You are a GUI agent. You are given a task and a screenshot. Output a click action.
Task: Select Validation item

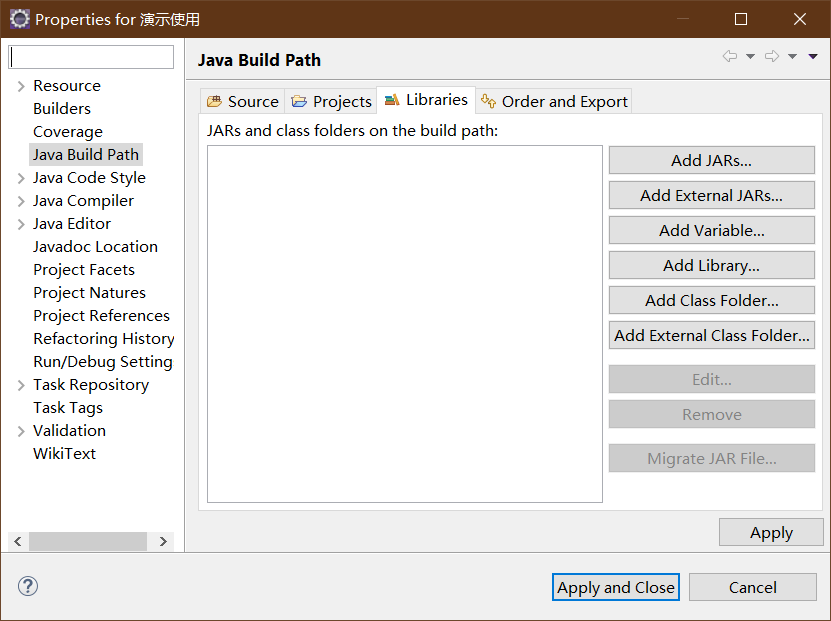(69, 431)
